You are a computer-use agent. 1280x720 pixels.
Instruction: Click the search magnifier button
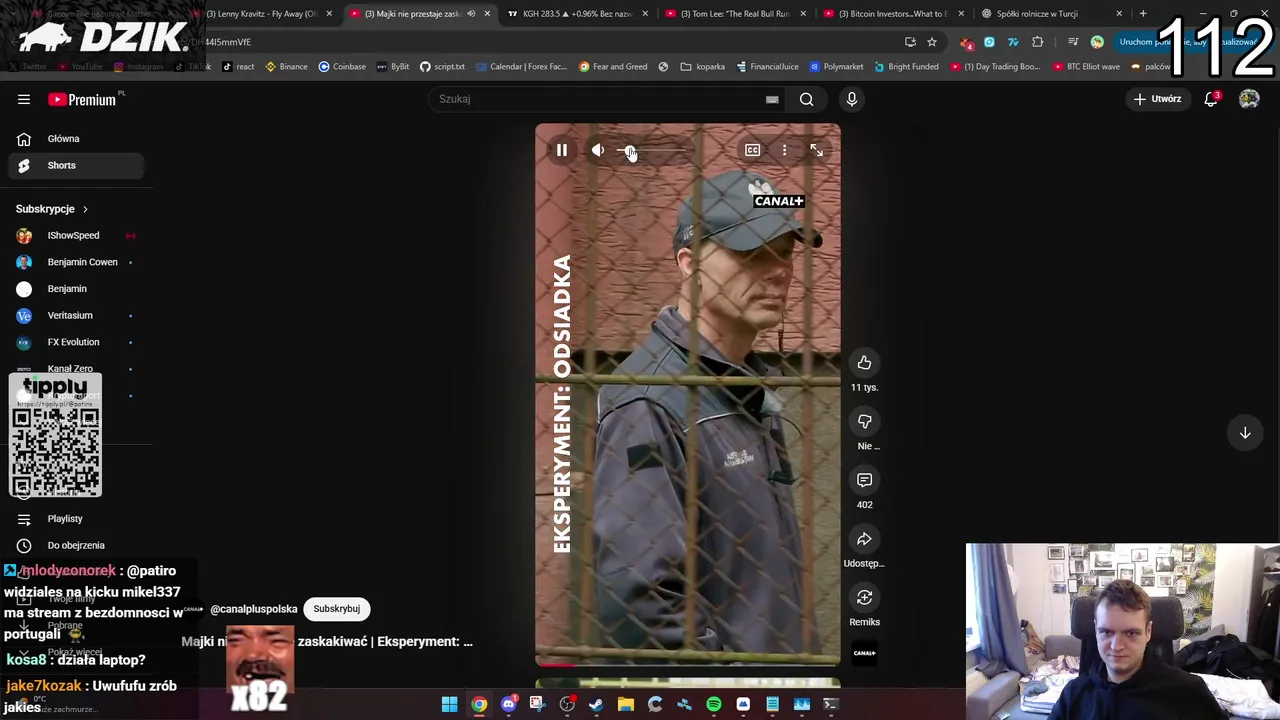pos(806,99)
